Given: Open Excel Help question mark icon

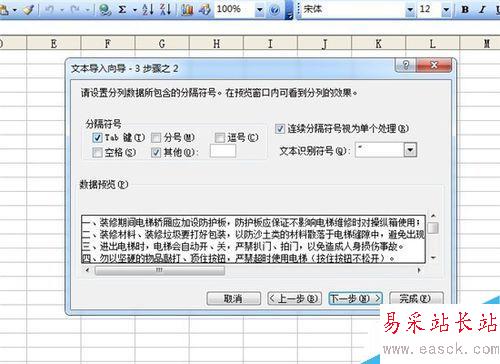Looking at the screenshot, I should click(275, 10).
